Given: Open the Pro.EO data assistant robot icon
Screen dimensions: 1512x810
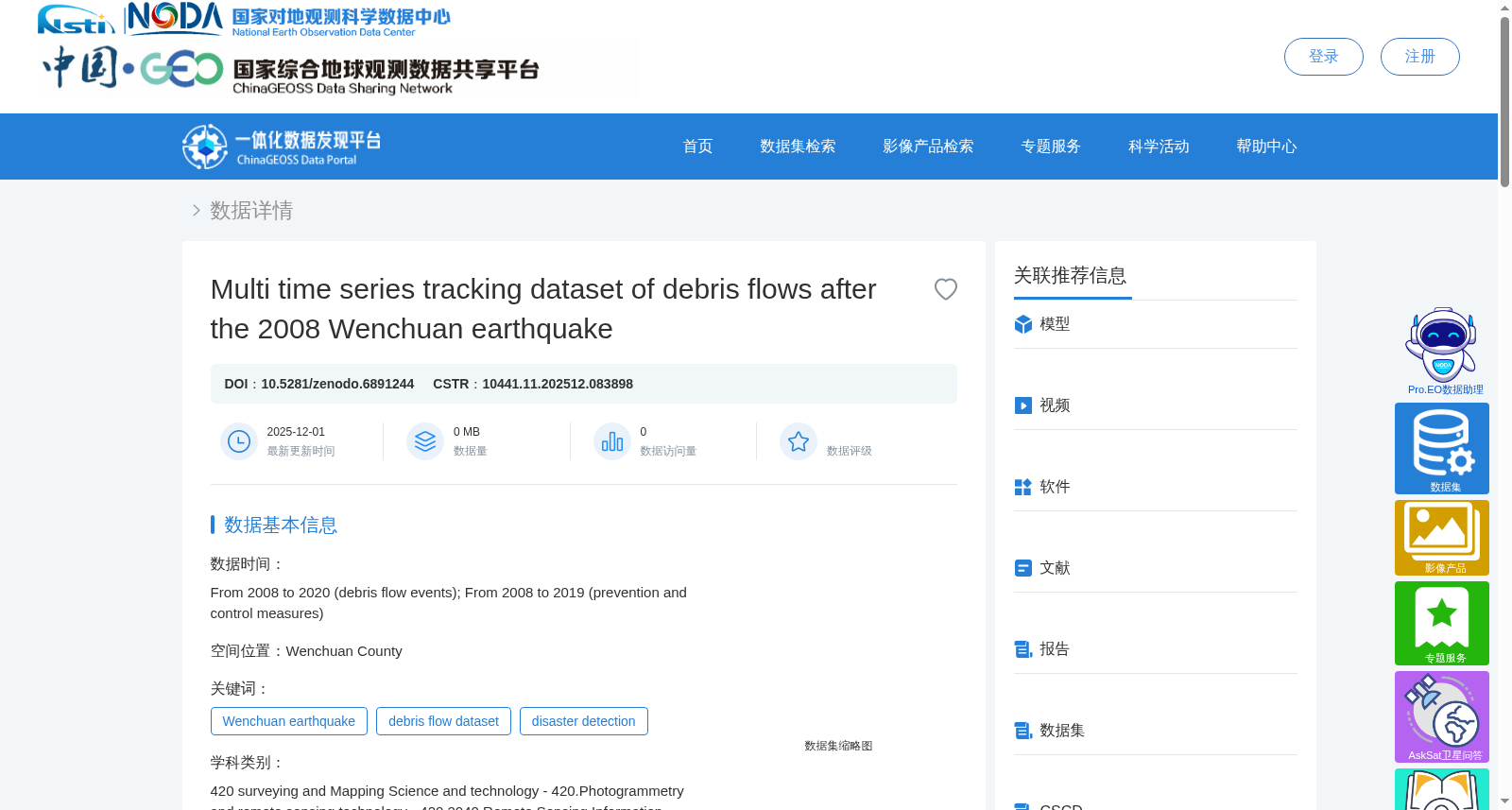Looking at the screenshot, I should (1441, 346).
